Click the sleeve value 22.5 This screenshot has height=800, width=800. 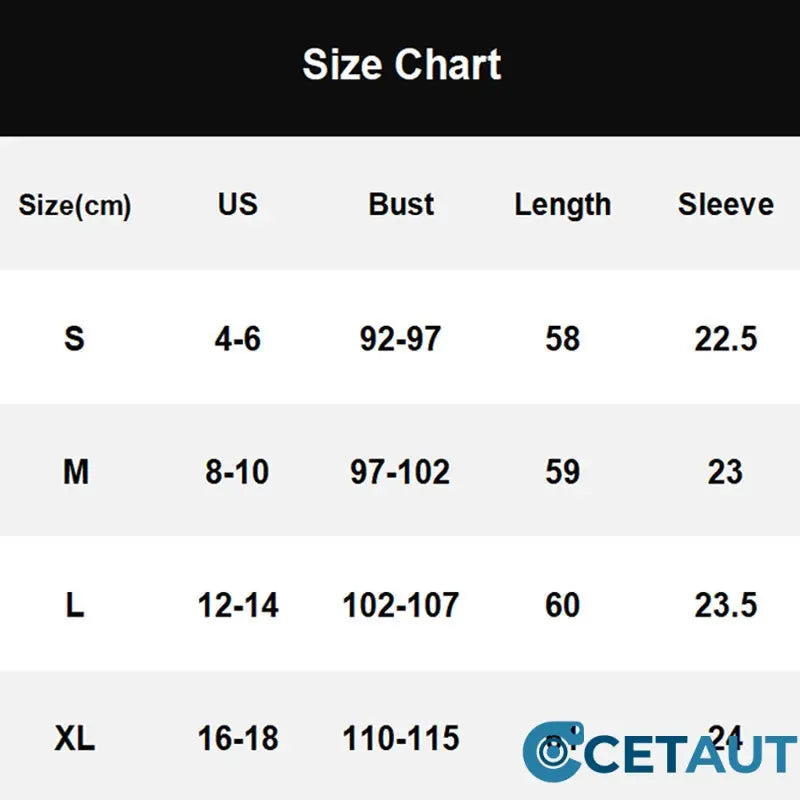726,338
